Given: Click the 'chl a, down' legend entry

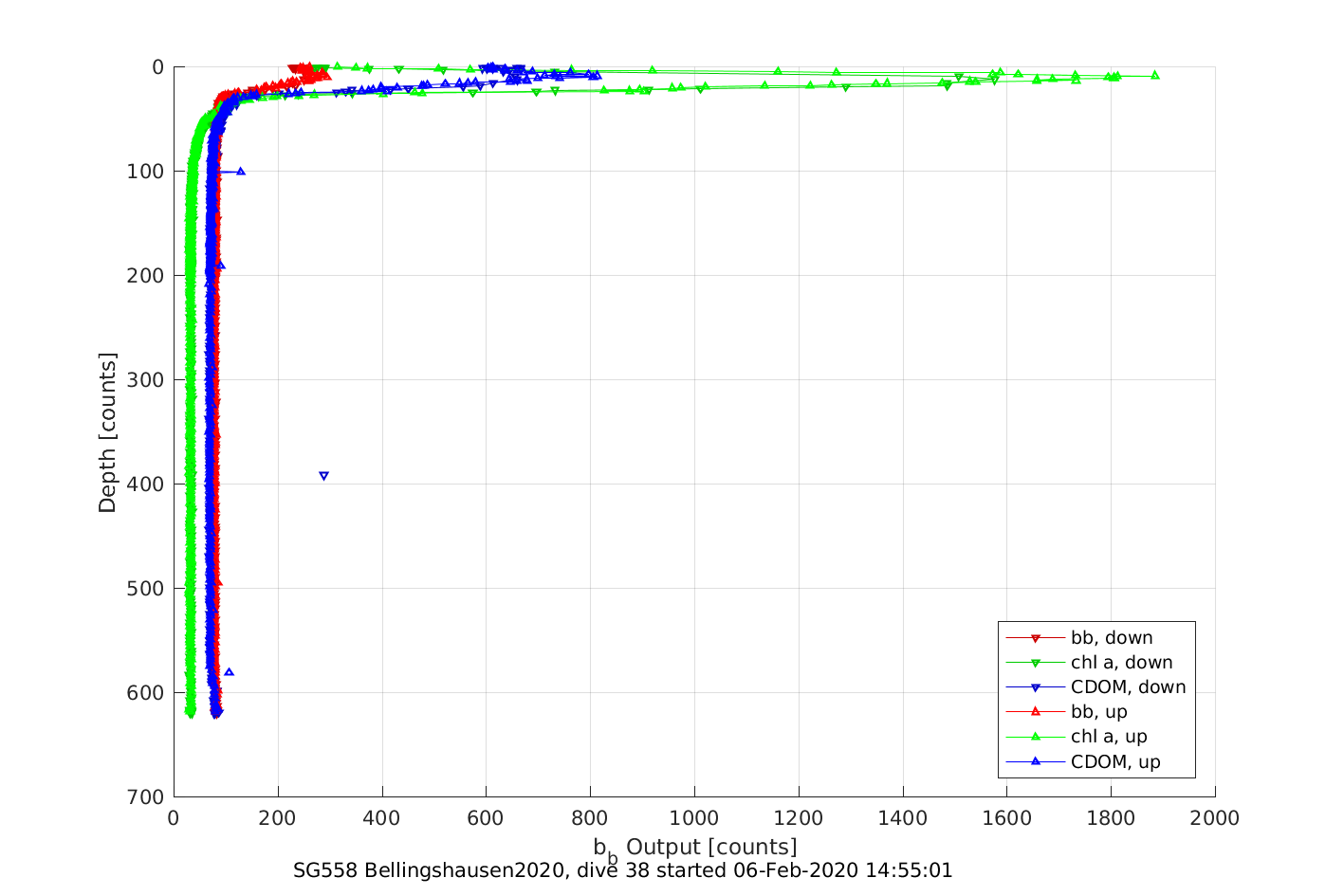Looking at the screenshot, I should tap(1089, 662).
